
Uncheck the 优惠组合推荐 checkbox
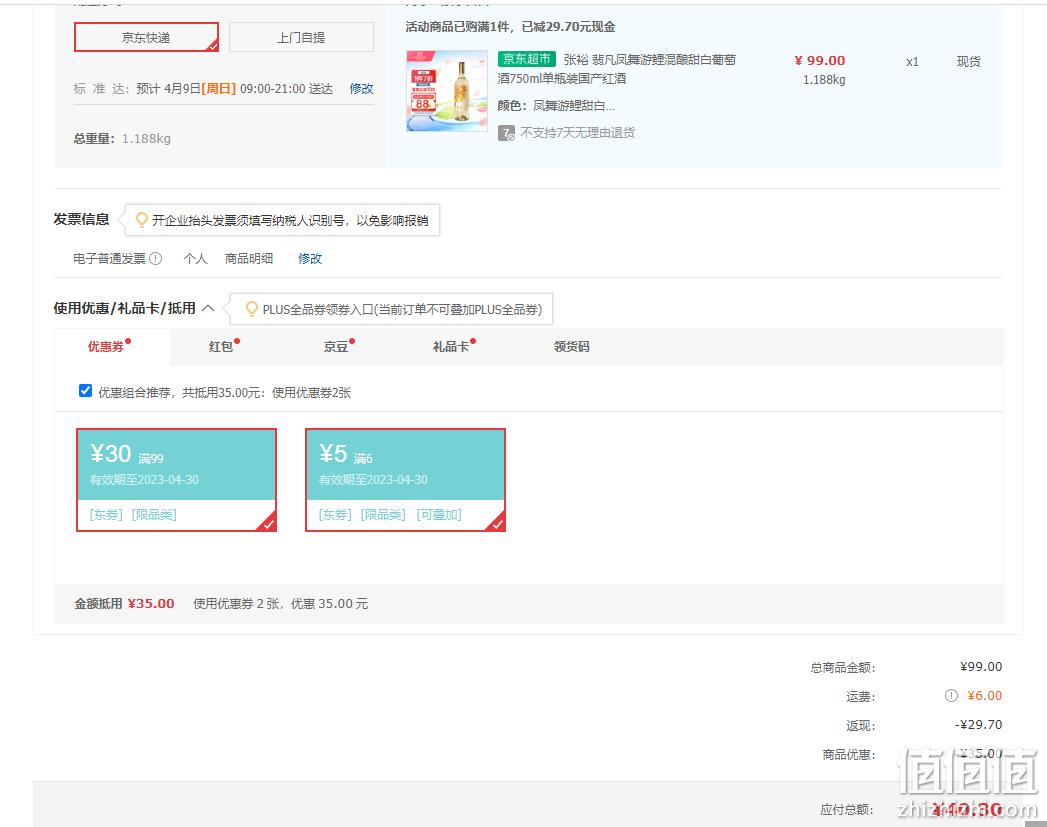pos(85,391)
